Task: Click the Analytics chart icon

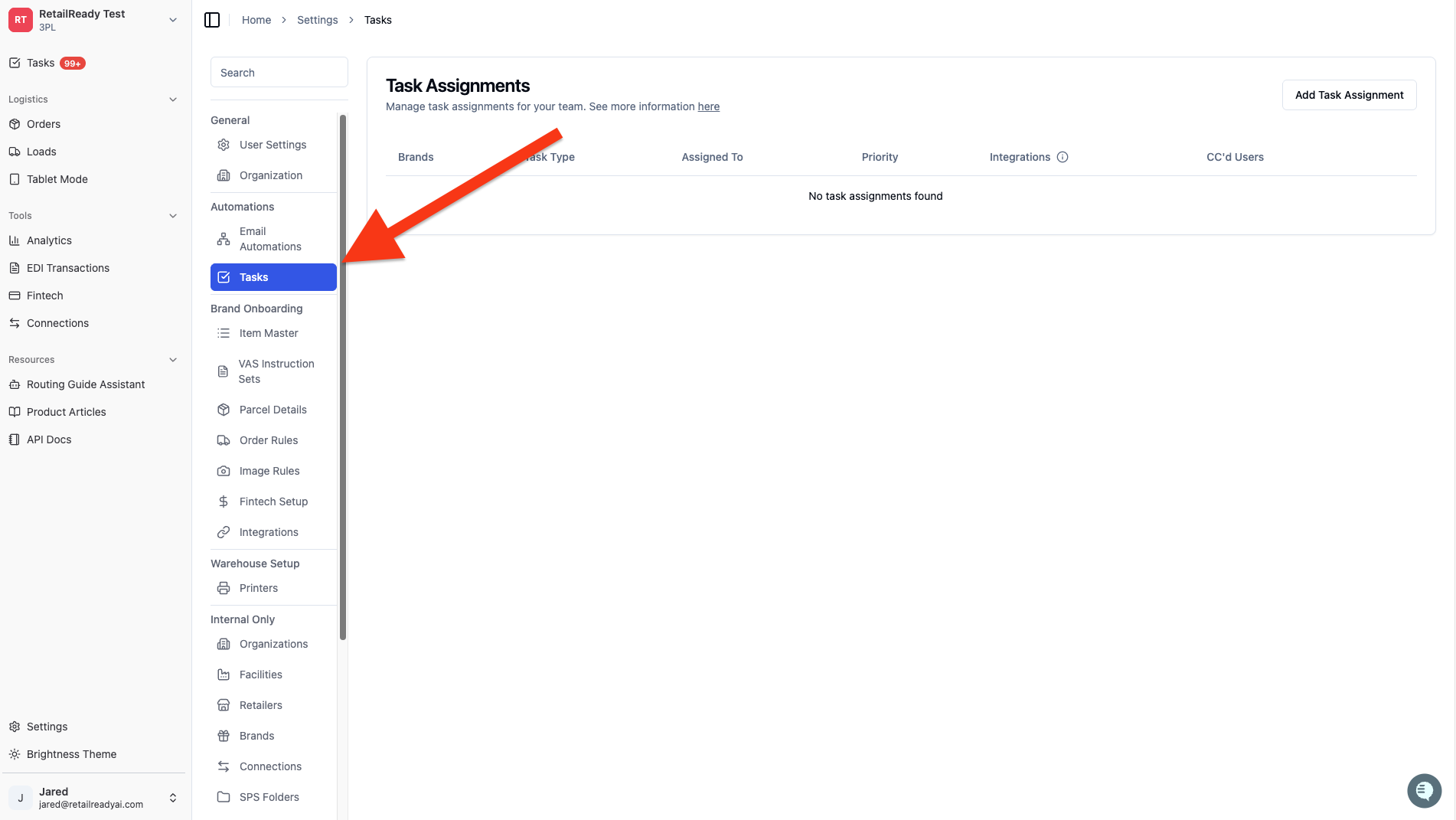Action: (15, 240)
